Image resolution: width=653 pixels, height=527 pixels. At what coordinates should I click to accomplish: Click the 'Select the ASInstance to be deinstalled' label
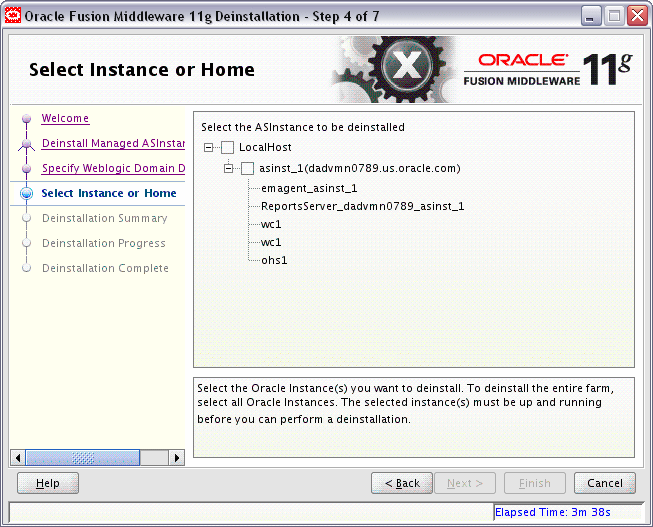[x=303, y=127]
